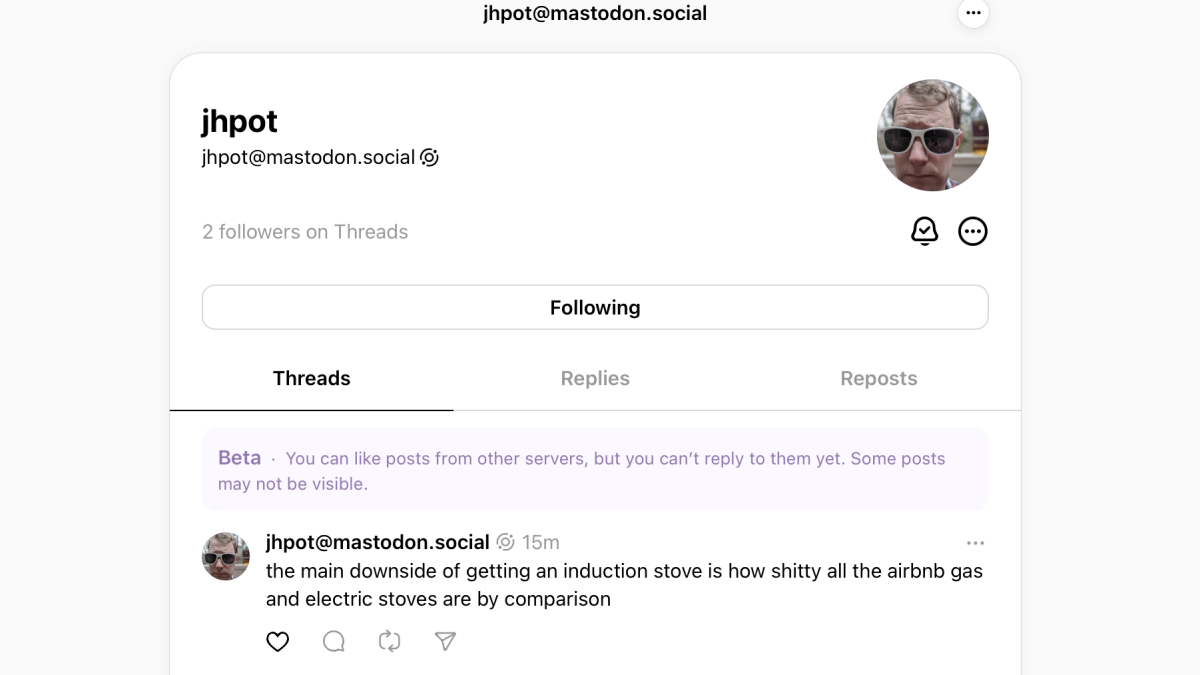This screenshot has height=675, width=1200.
Task: Click the Beta notice banner
Action: point(595,470)
